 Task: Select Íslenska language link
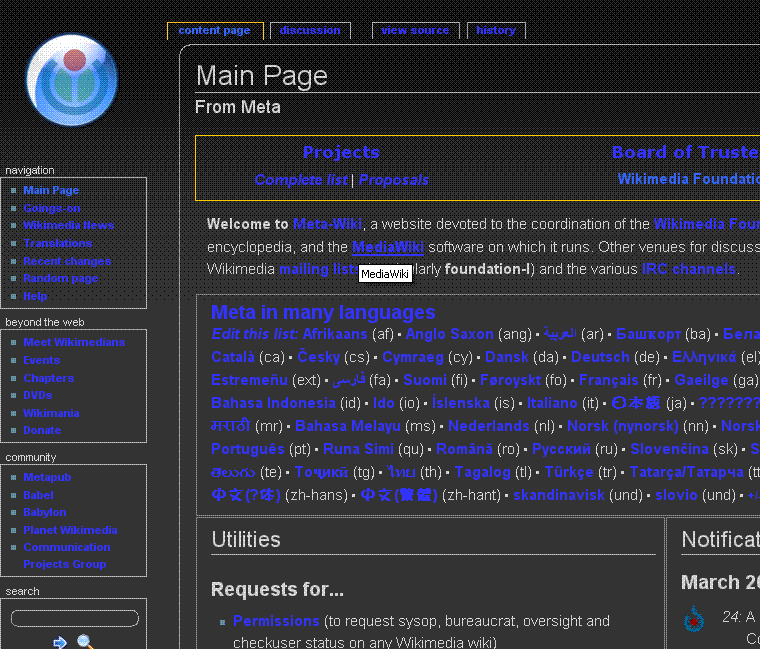(x=460, y=403)
